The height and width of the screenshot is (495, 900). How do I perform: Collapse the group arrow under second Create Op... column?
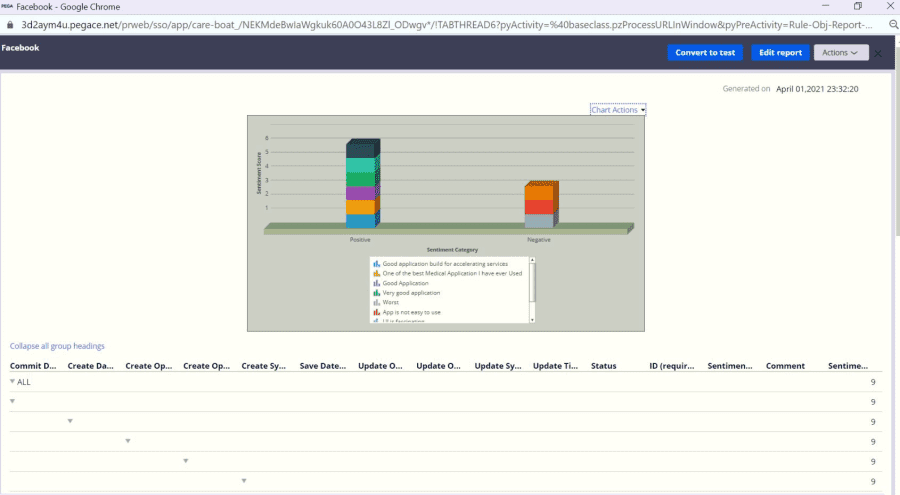click(x=185, y=461)
